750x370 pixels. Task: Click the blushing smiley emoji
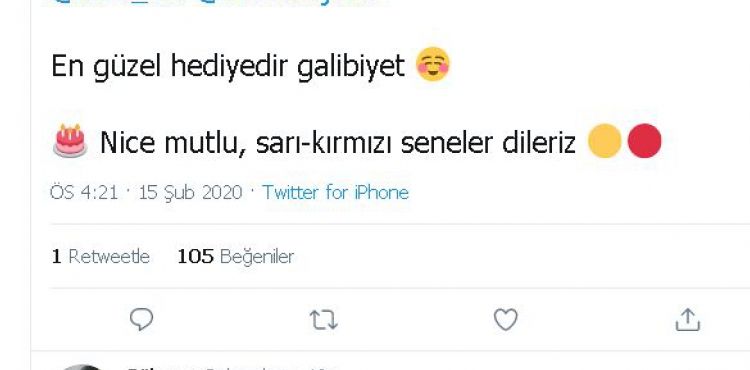point(433,64)
